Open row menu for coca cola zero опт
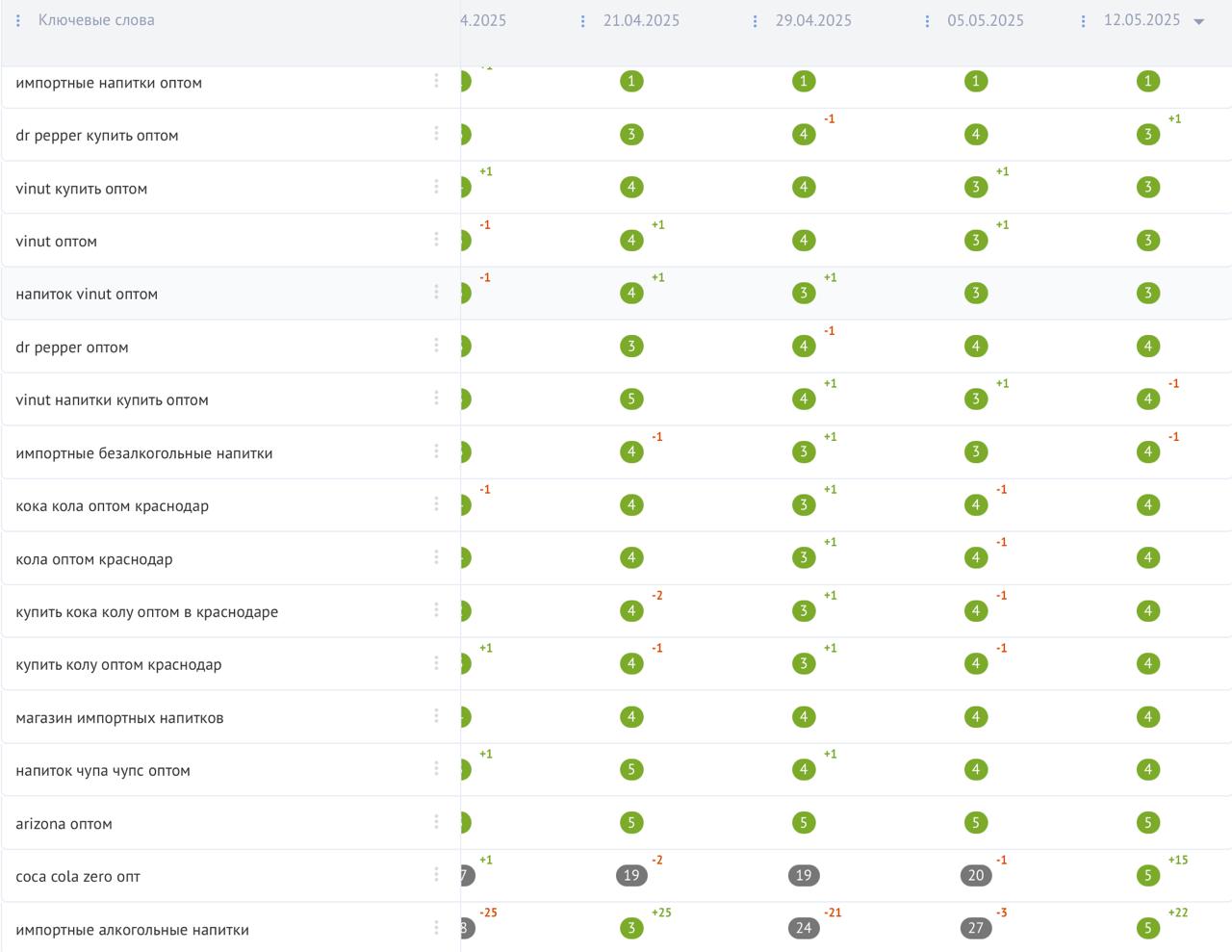The width and height of the screenshot is (1232, 952). tap(436, 875)
